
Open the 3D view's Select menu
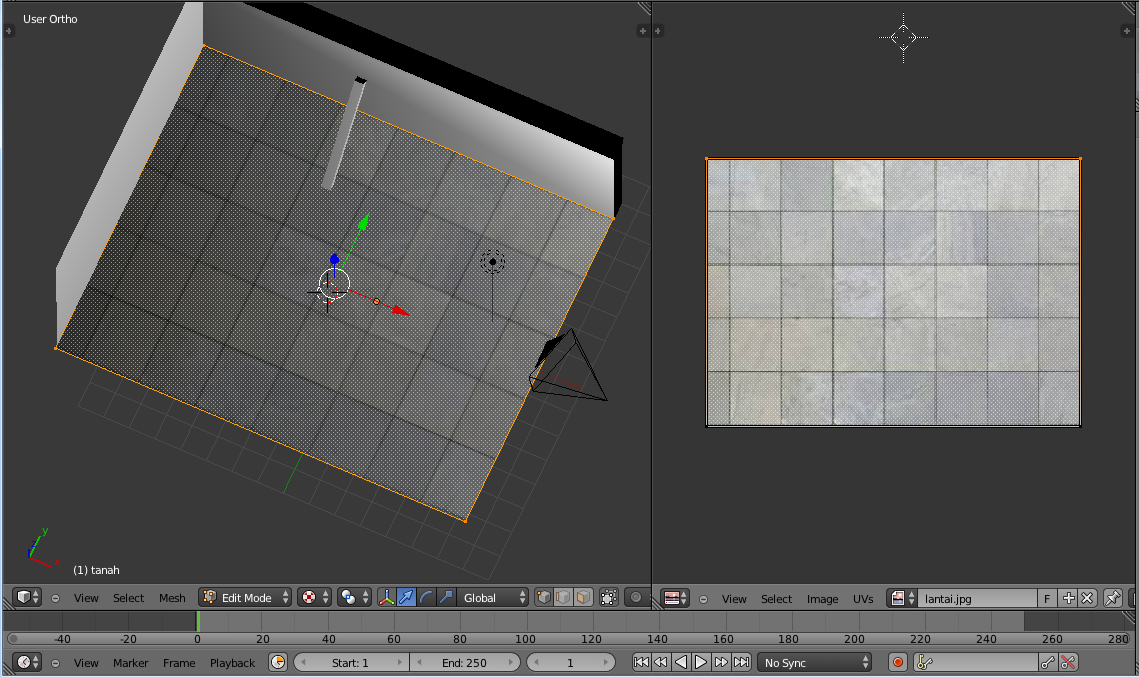click(129, 598)
